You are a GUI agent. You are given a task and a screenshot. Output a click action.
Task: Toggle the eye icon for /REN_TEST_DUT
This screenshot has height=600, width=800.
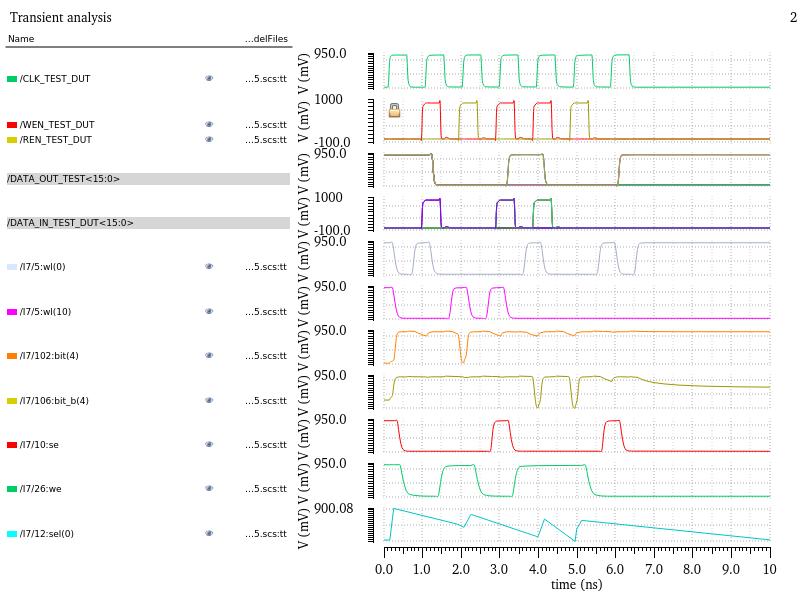pos(209,140)
